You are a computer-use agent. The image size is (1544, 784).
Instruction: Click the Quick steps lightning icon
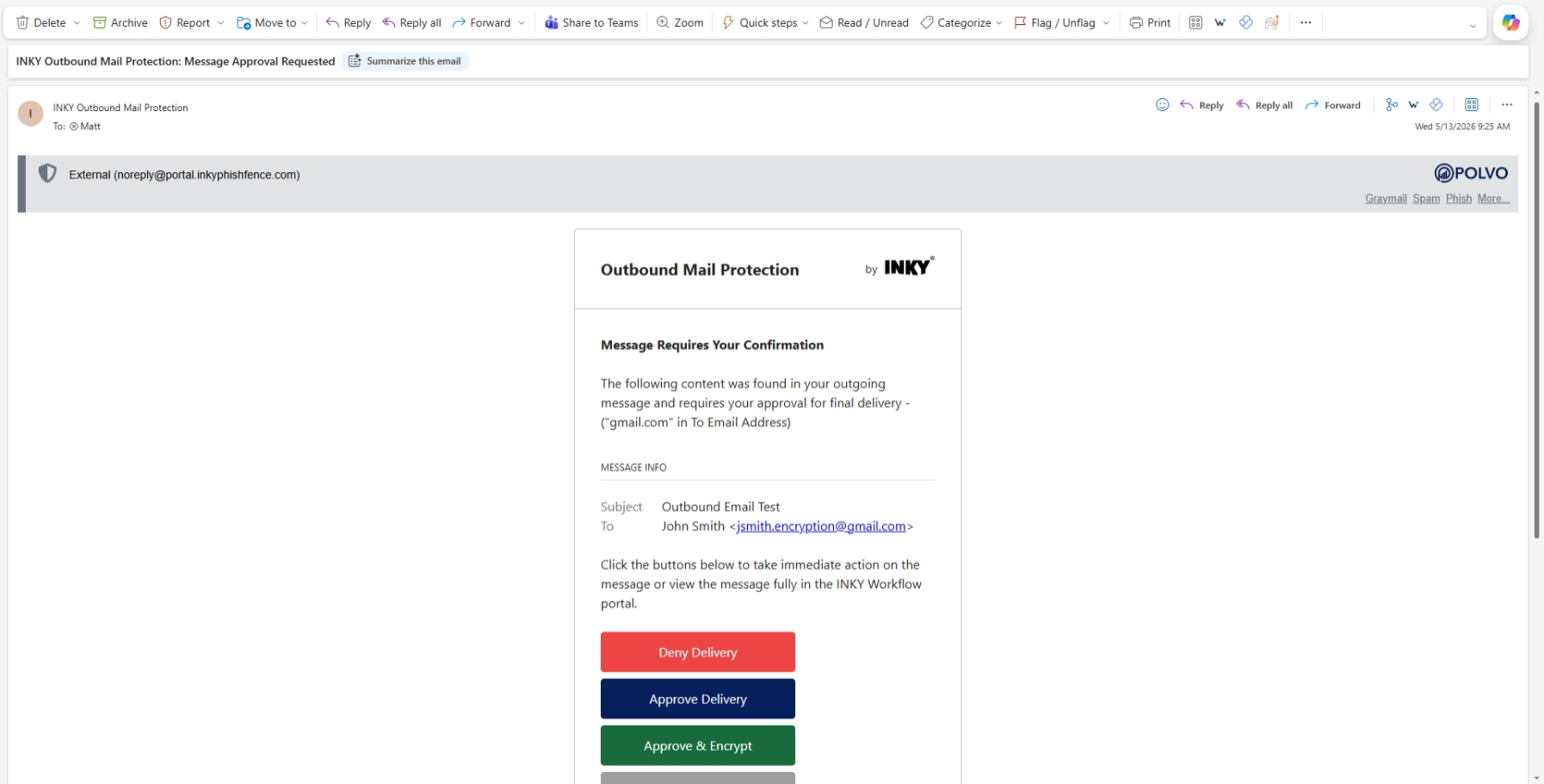coord(728,22)
